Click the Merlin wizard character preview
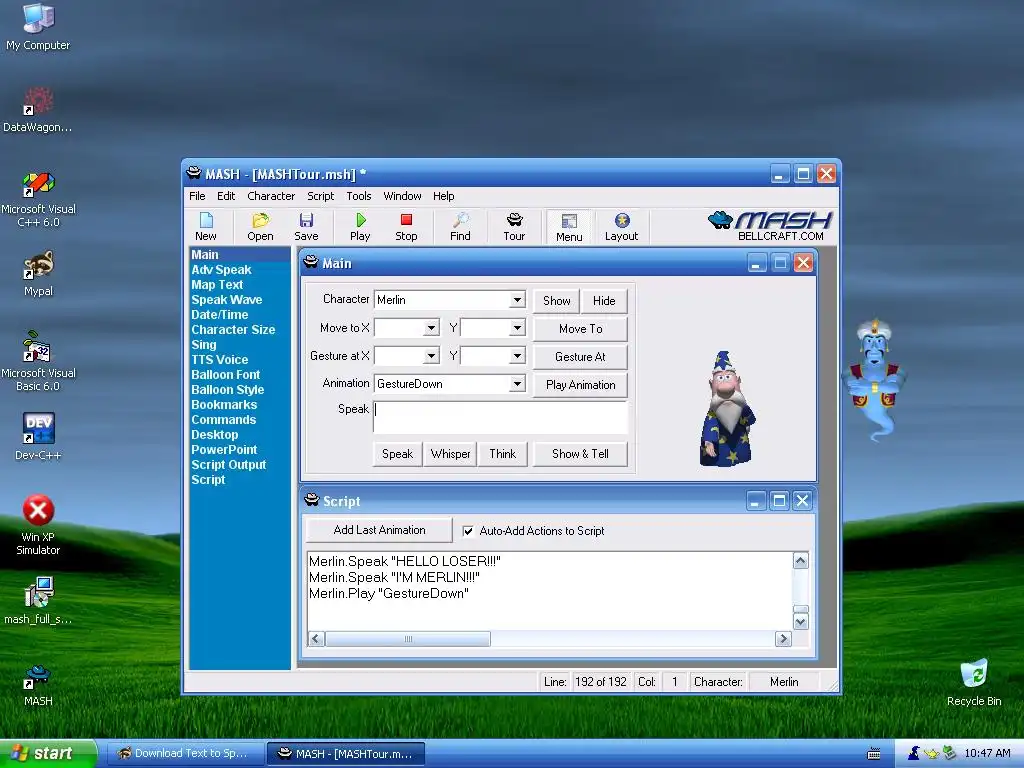Screen dimensions: 1024x768 [x=726, y=410]
